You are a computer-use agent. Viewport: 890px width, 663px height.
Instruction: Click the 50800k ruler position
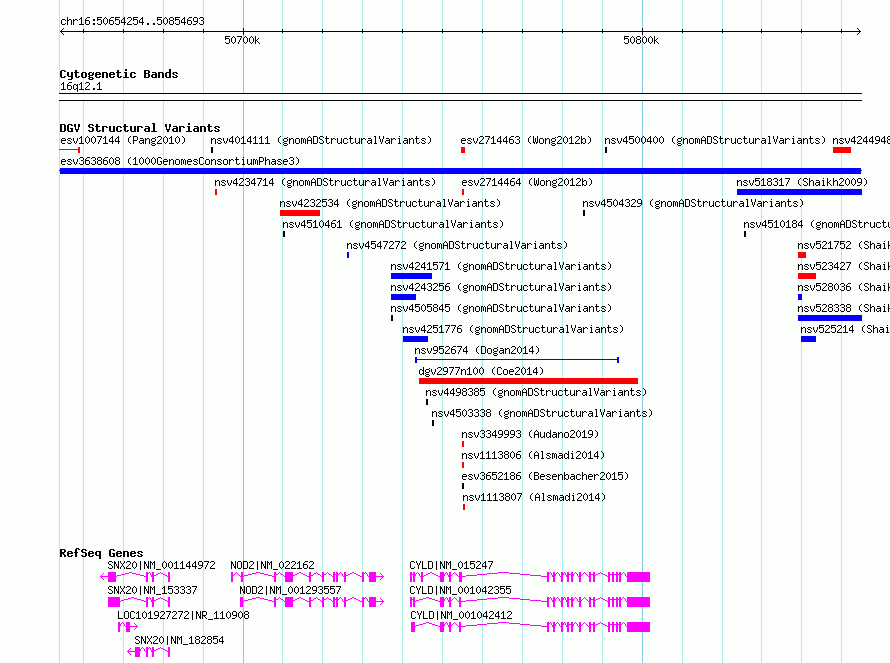click(641, 40)
